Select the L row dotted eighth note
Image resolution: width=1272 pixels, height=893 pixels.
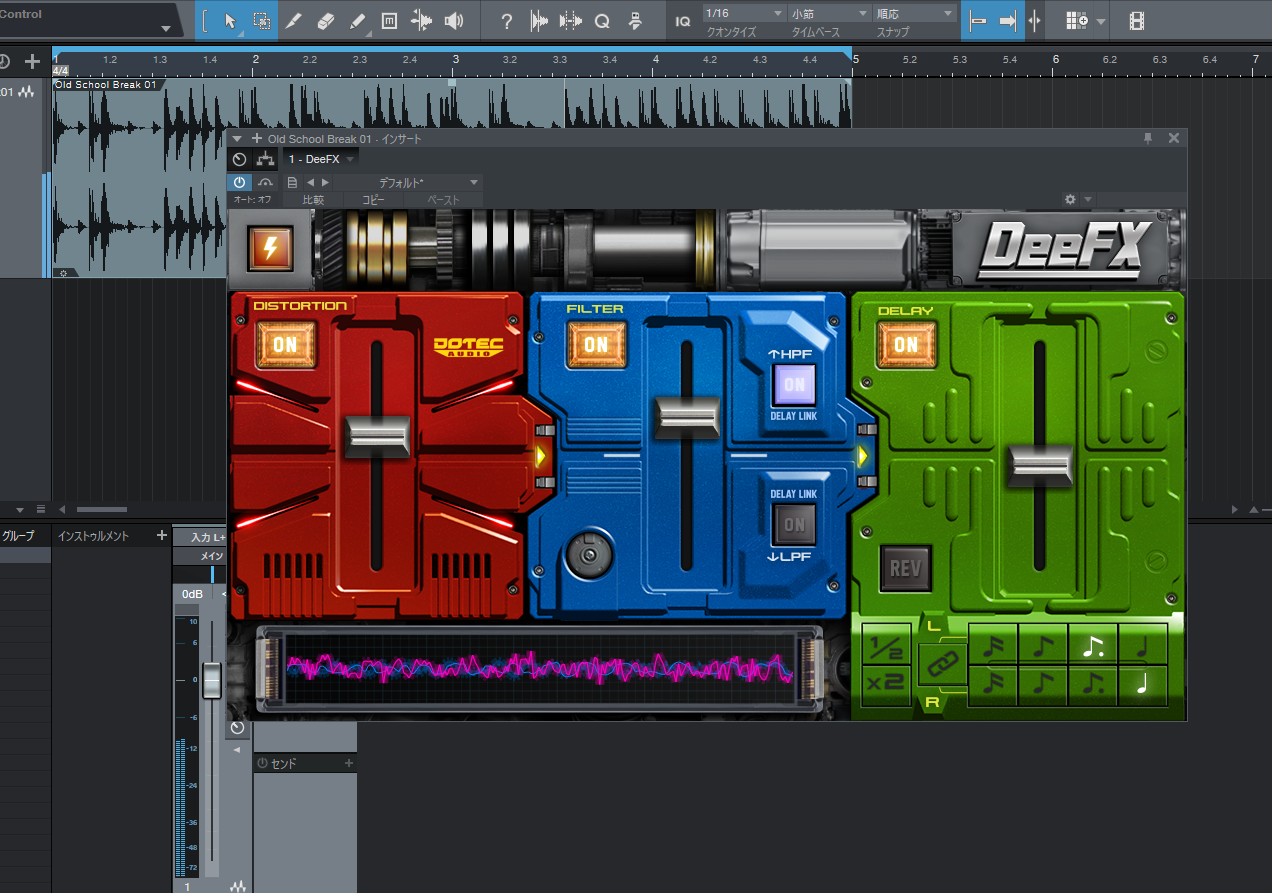[x=1093, y=644]
